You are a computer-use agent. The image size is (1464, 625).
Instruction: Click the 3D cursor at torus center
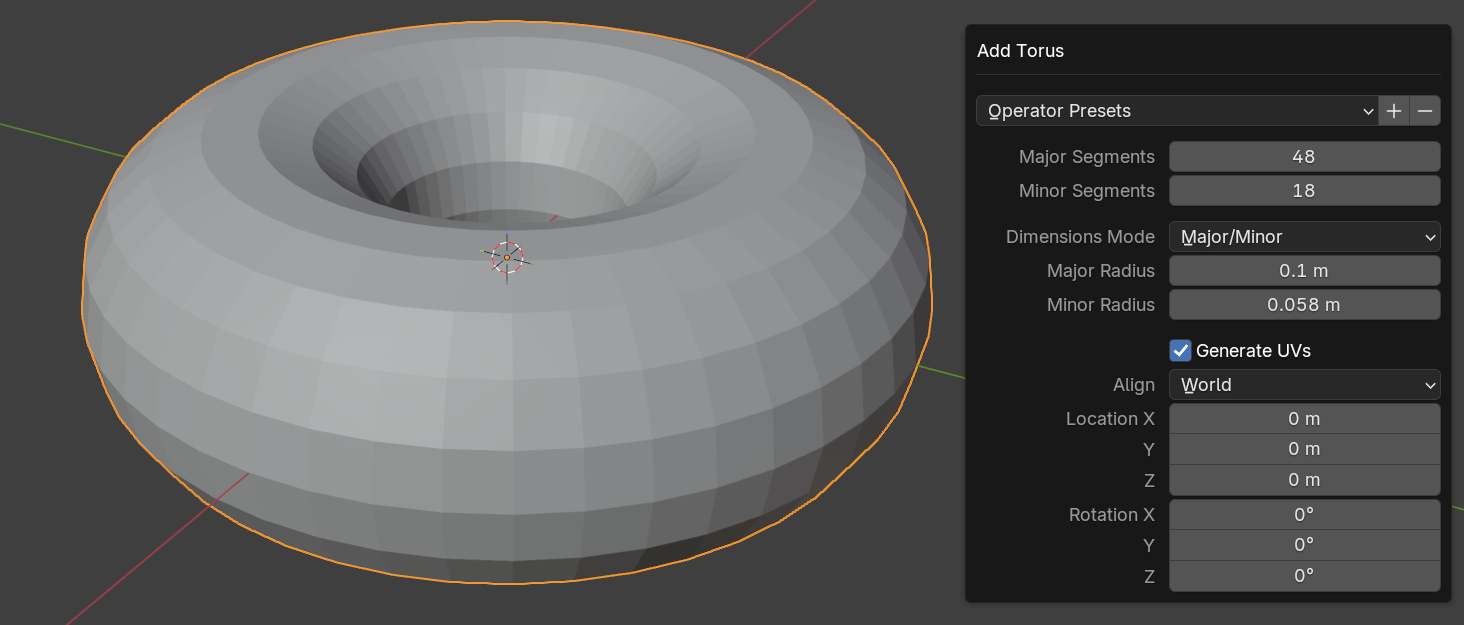(507, 258)
